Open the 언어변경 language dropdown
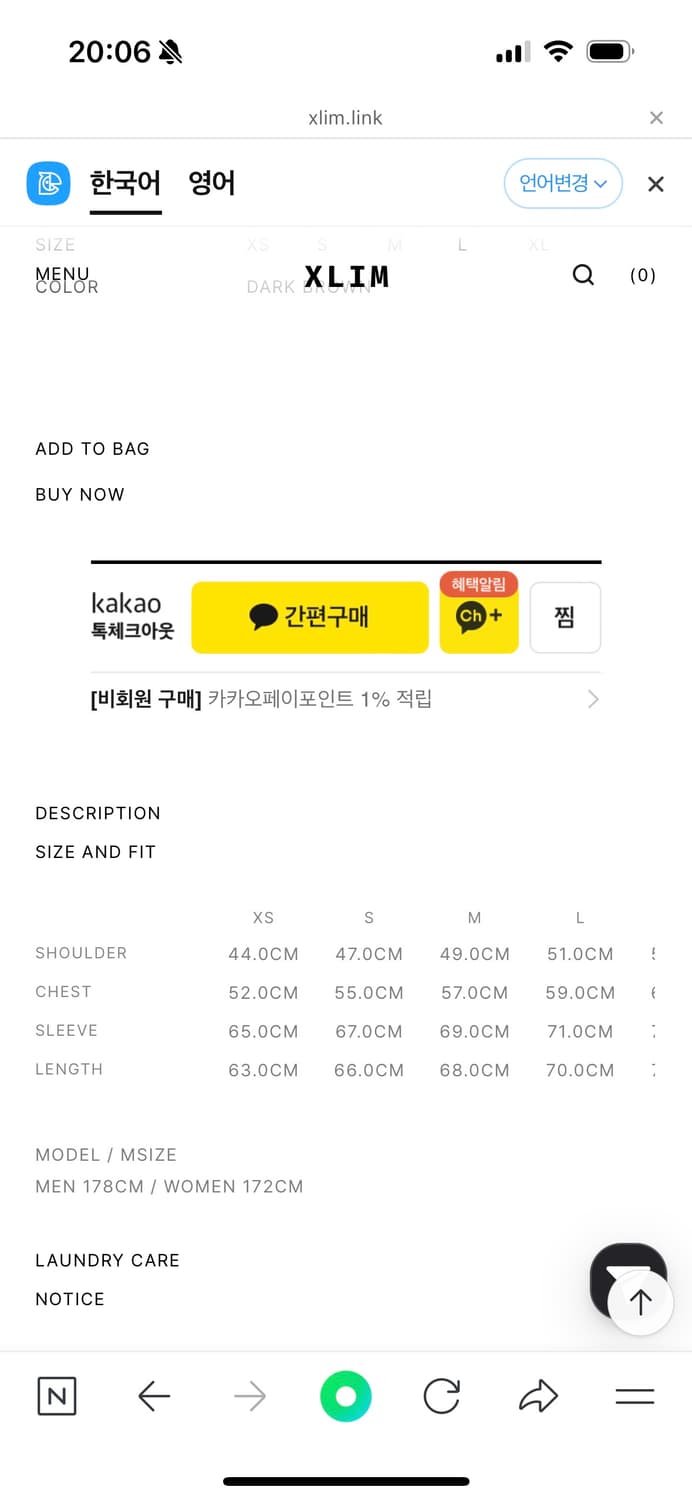The width and height of the screenshot is (692, 1500). point(563,184)
